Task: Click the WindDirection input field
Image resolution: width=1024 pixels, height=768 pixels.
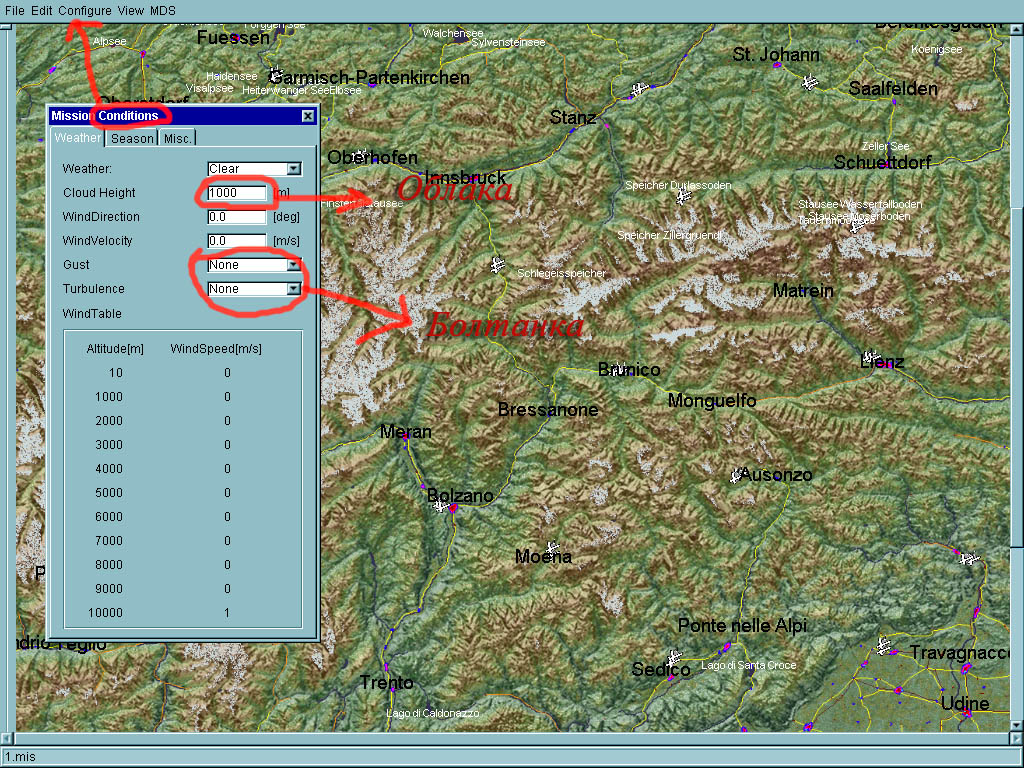Action: tap(237, 217)
